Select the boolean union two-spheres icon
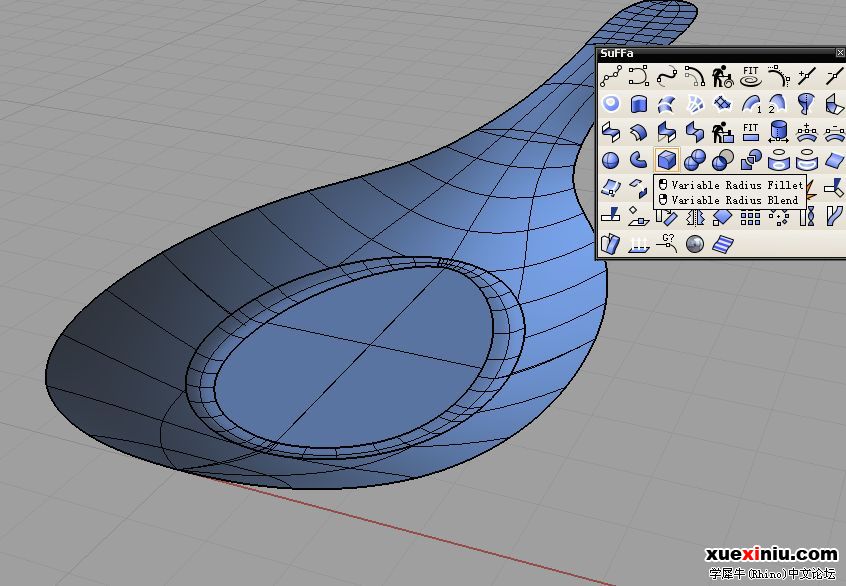The height and width of the screenshot is (586, 846). click(x=695, y=160)
